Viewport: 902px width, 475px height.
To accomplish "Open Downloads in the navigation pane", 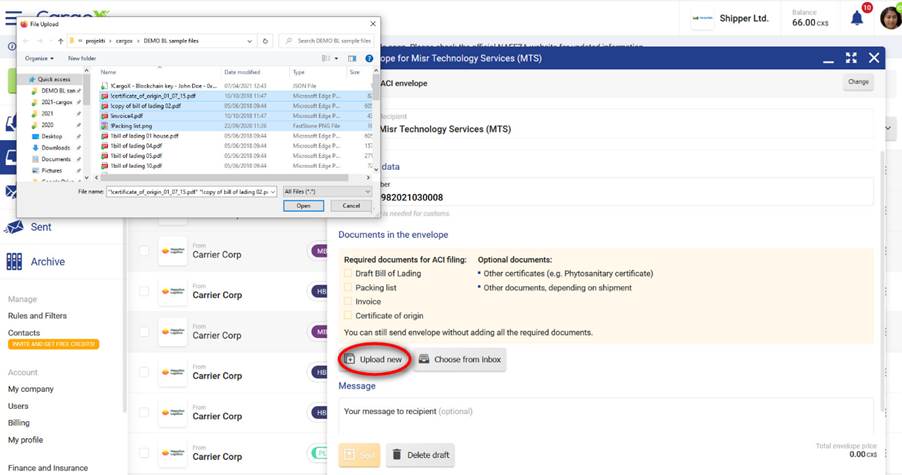I will coord(55,148).
